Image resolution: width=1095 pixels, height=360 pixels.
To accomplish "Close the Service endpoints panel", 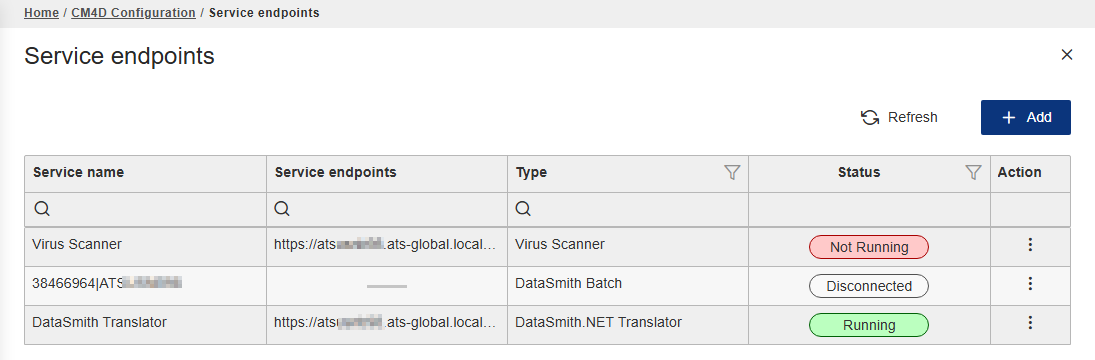I will pos(1066,54).
